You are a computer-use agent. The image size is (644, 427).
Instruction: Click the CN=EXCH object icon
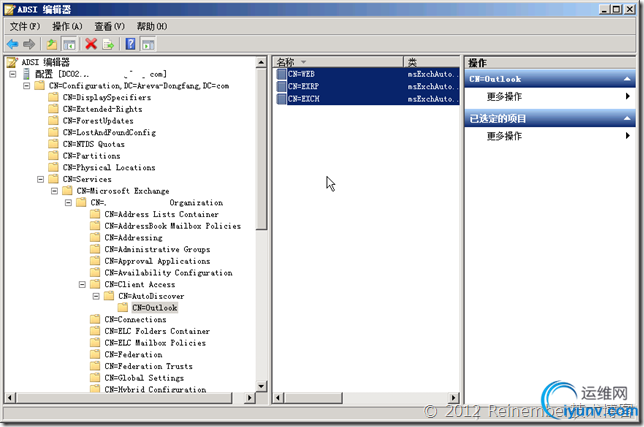coord(281,99)
